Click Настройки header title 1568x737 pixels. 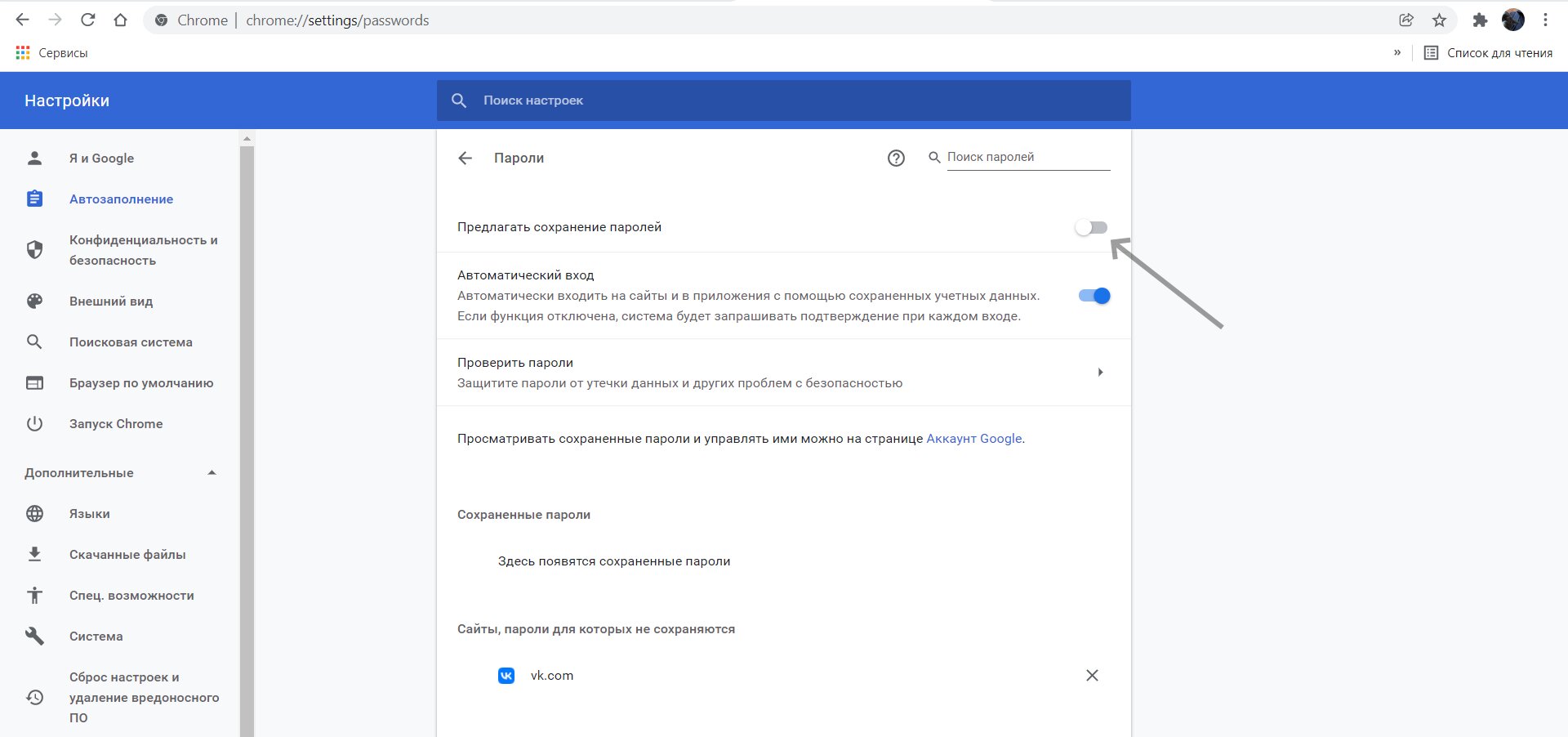click(67, 100)
